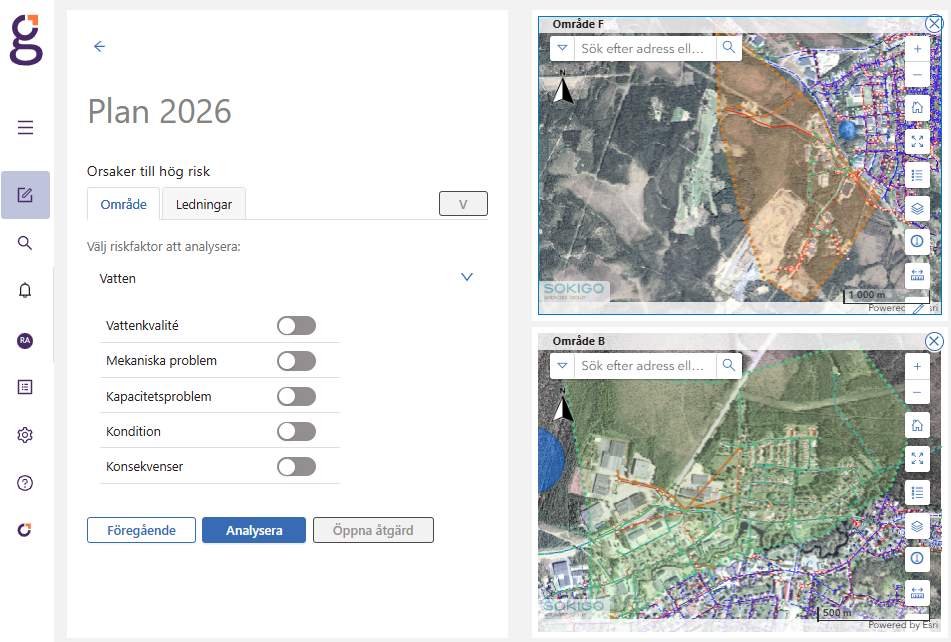
Task: Toggle the Konsekvenser risk factor
Action: 296,466
